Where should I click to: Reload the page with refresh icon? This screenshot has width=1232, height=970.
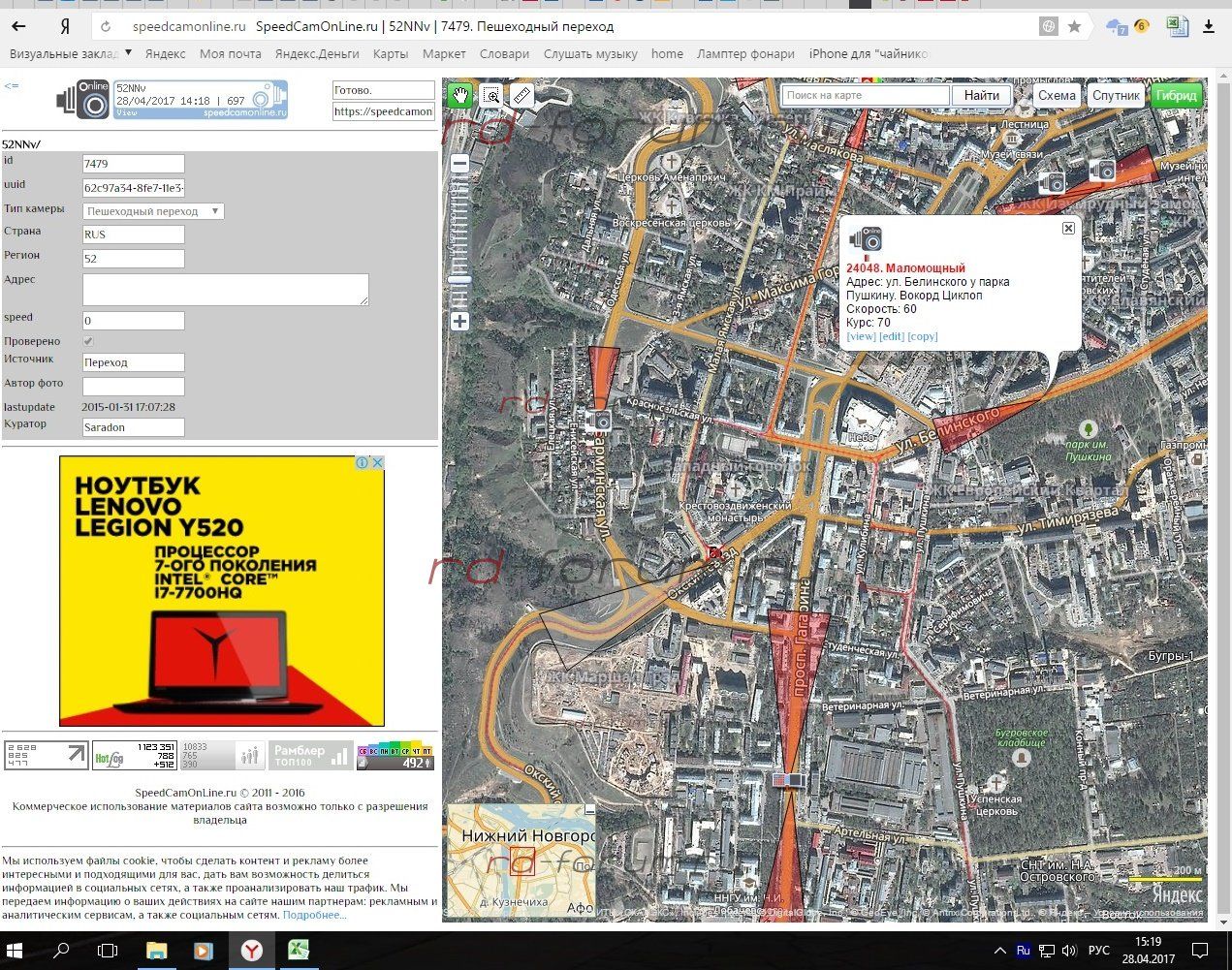[106, 26]
